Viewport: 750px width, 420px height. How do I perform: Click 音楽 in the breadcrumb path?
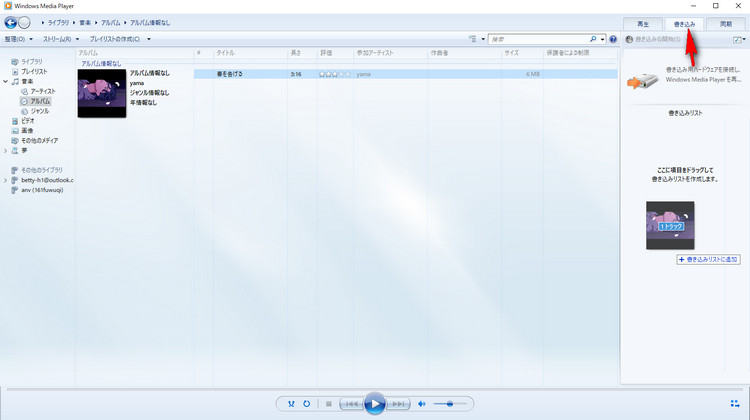85,22
